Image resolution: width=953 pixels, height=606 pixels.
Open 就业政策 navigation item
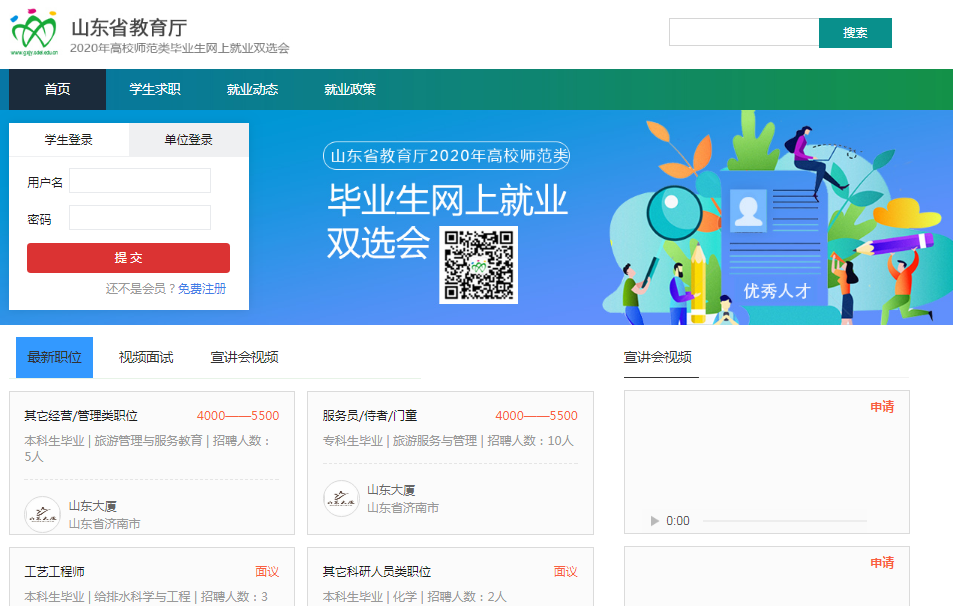tap(350, 89)
